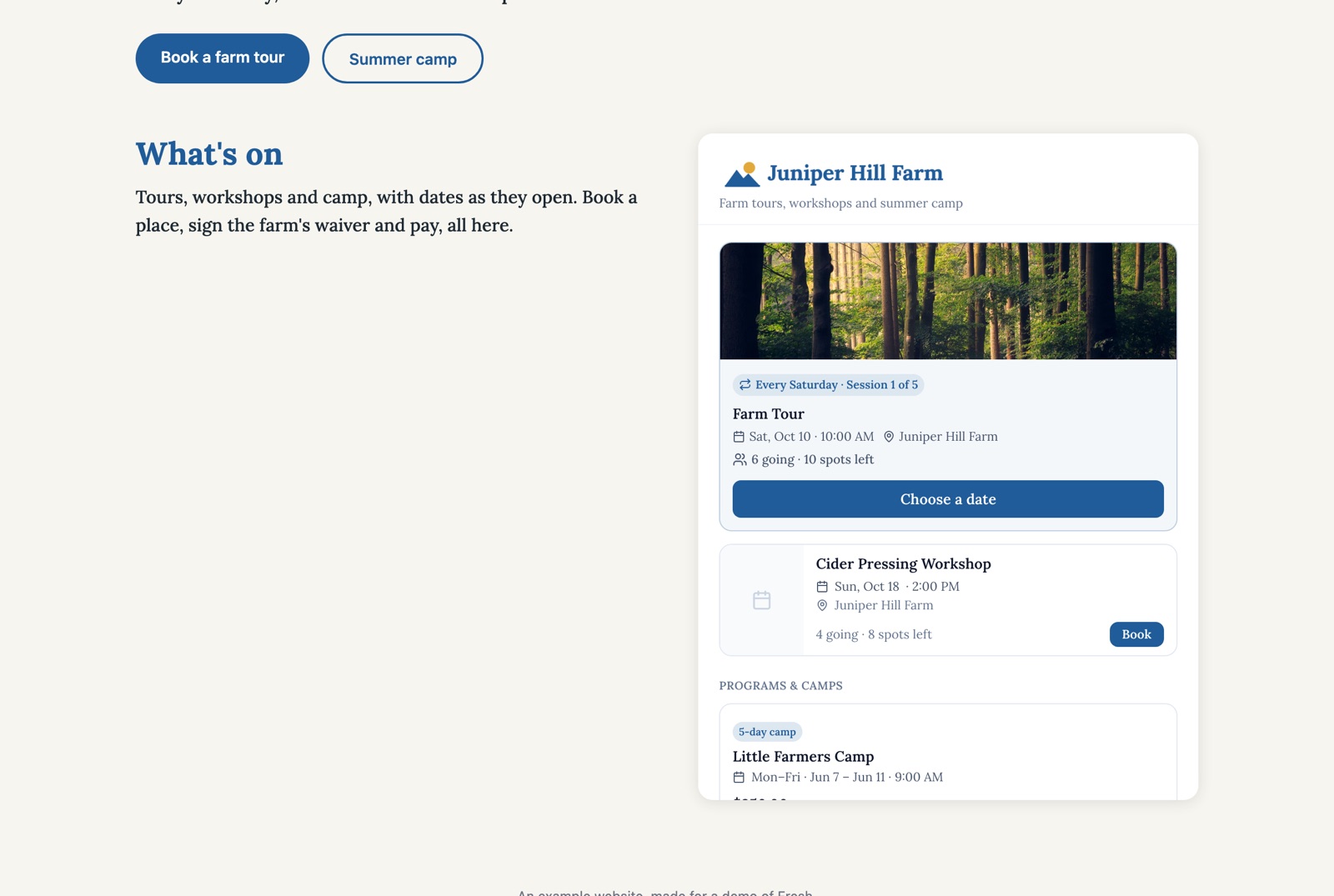Click the Juniper Hill Farm widget title
1334x896 pixels.
(x=855, y=173)
